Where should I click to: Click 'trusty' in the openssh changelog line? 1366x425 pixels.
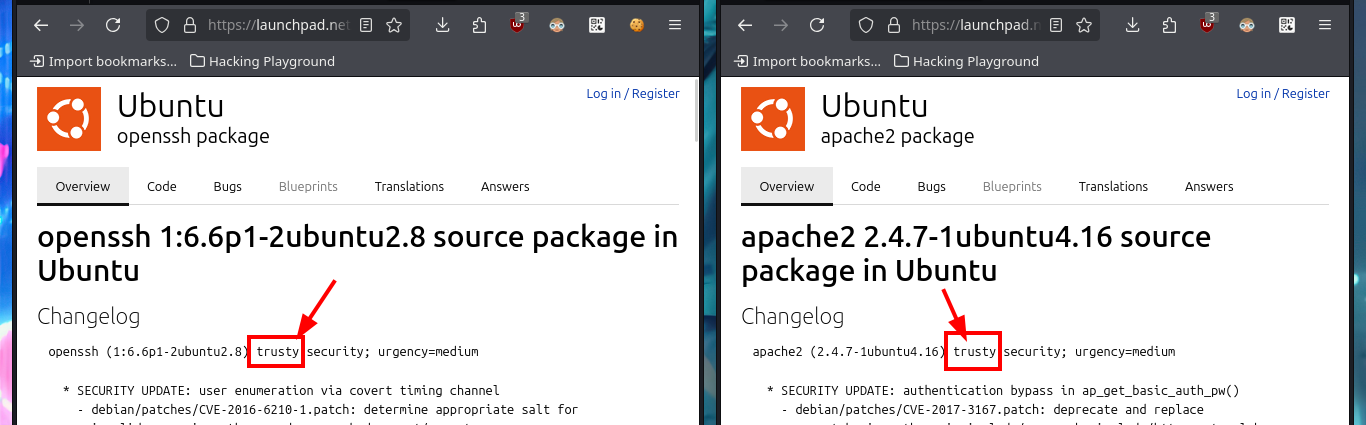(x=277, y=352)
